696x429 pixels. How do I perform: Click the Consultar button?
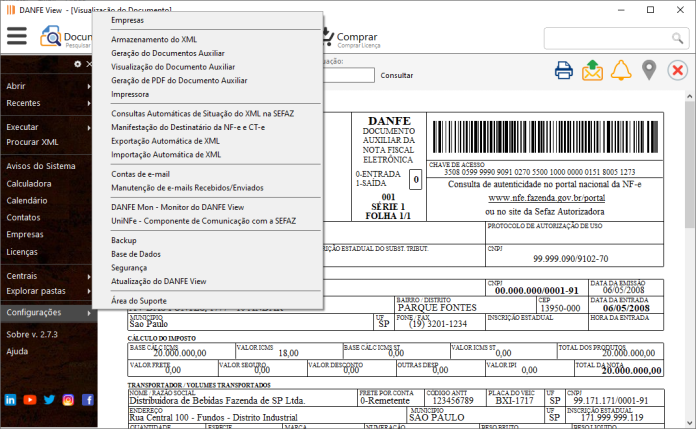pos(397,75)
